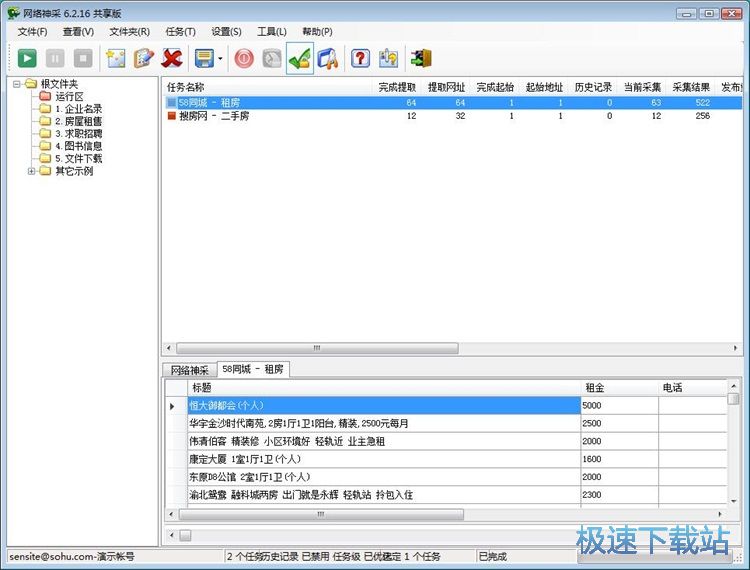
Task: Click the rent value 1600 cell
Action: click(619, 459)
